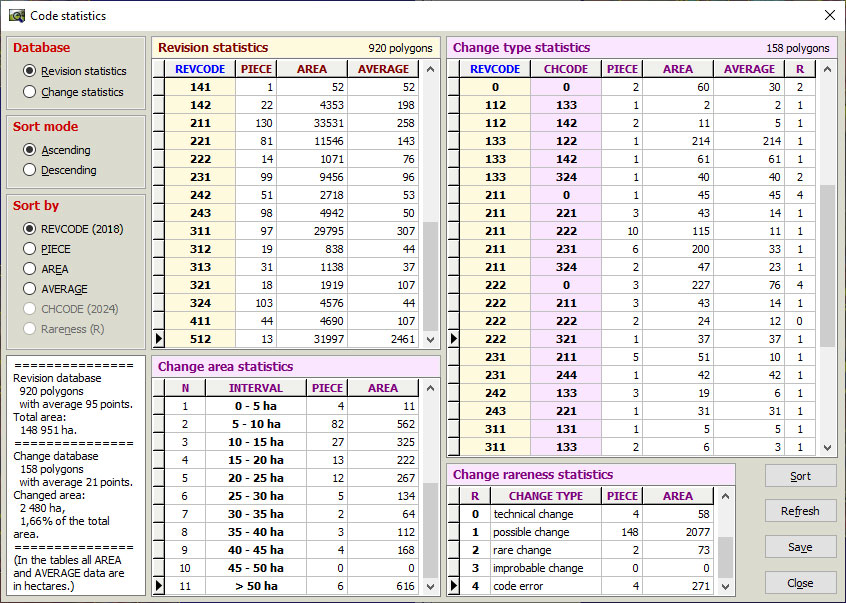Click CHANGE TYPE header in rareness table

tap(545, 495)
